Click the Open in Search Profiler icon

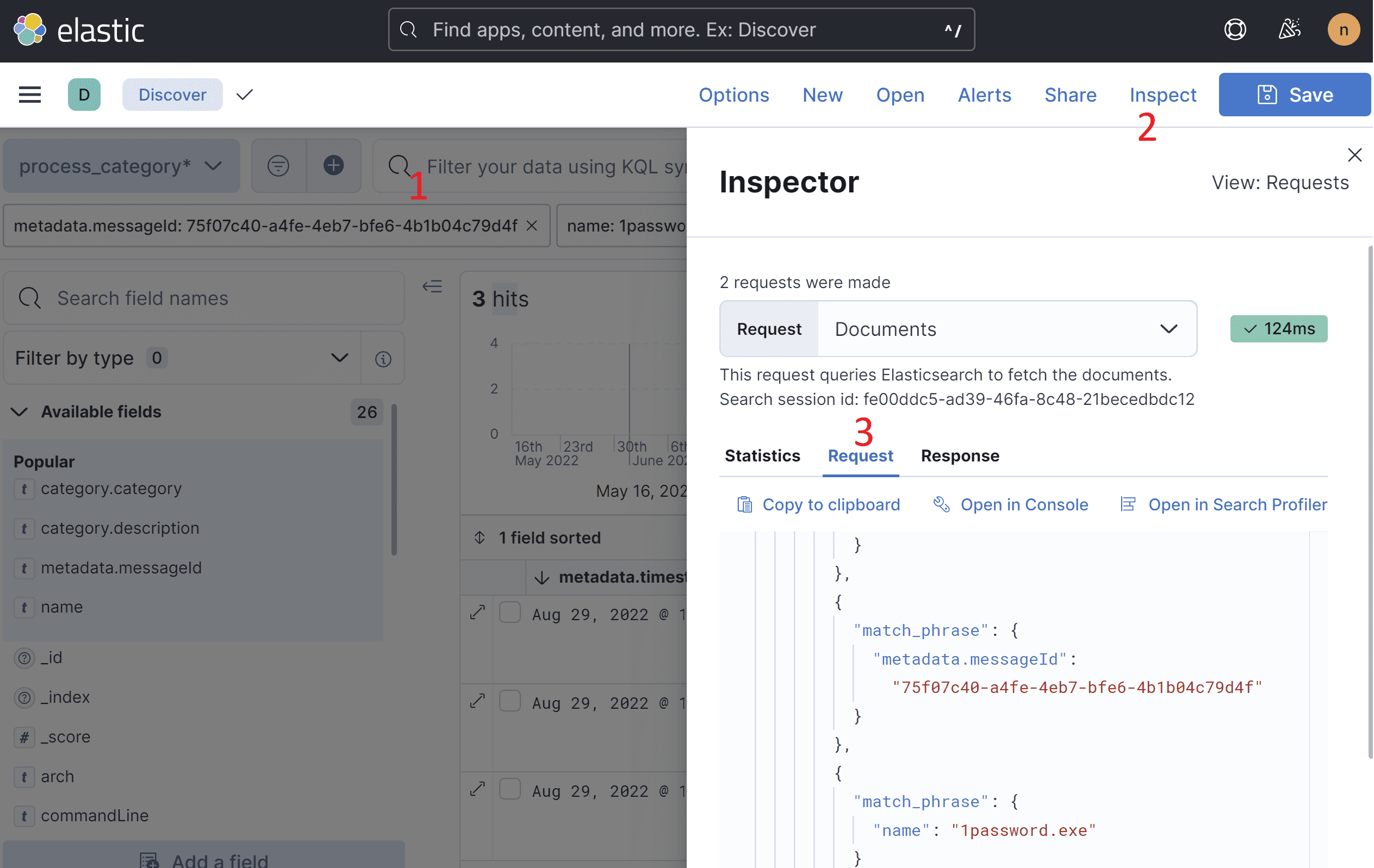pyautogui.click(x=1127, y=503)
